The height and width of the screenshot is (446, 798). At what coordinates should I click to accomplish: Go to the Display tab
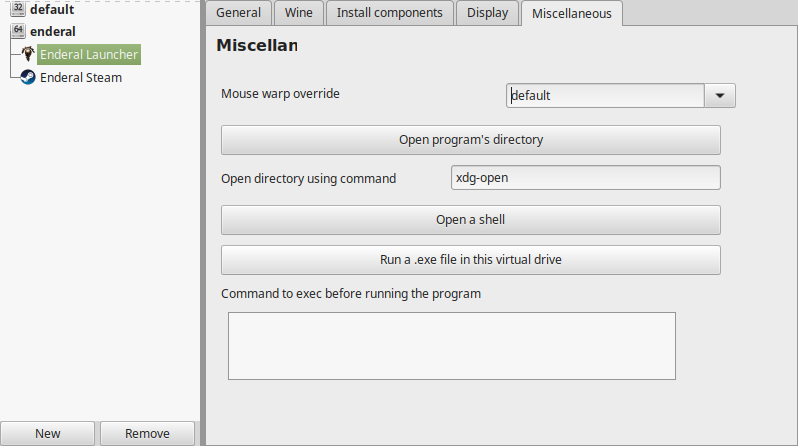point(487,13)
